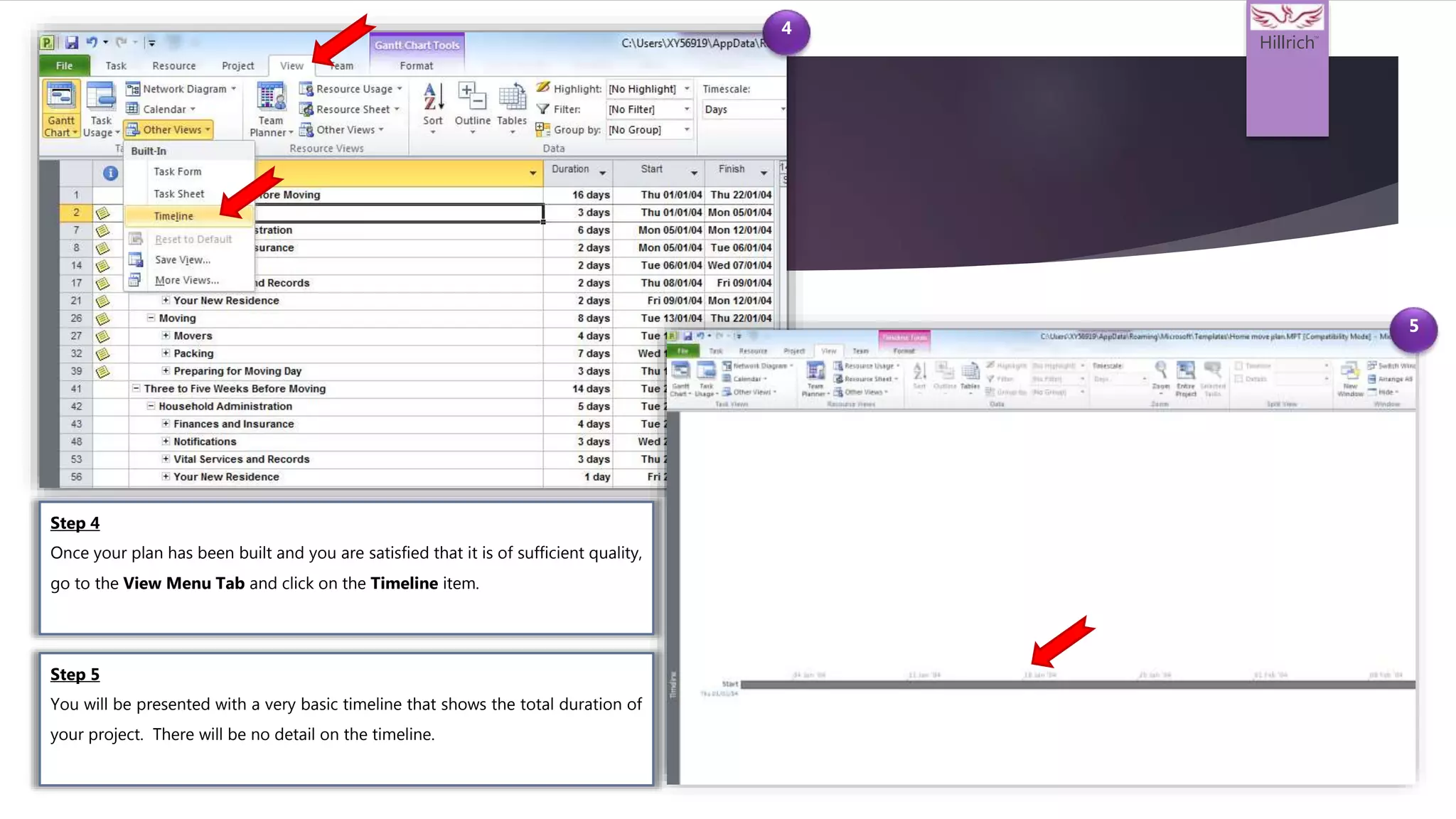The width and height of the screenshot is (1456, 819).
Task: Click the note indicator icon in row 26
Action: click(x=103, y=318)
